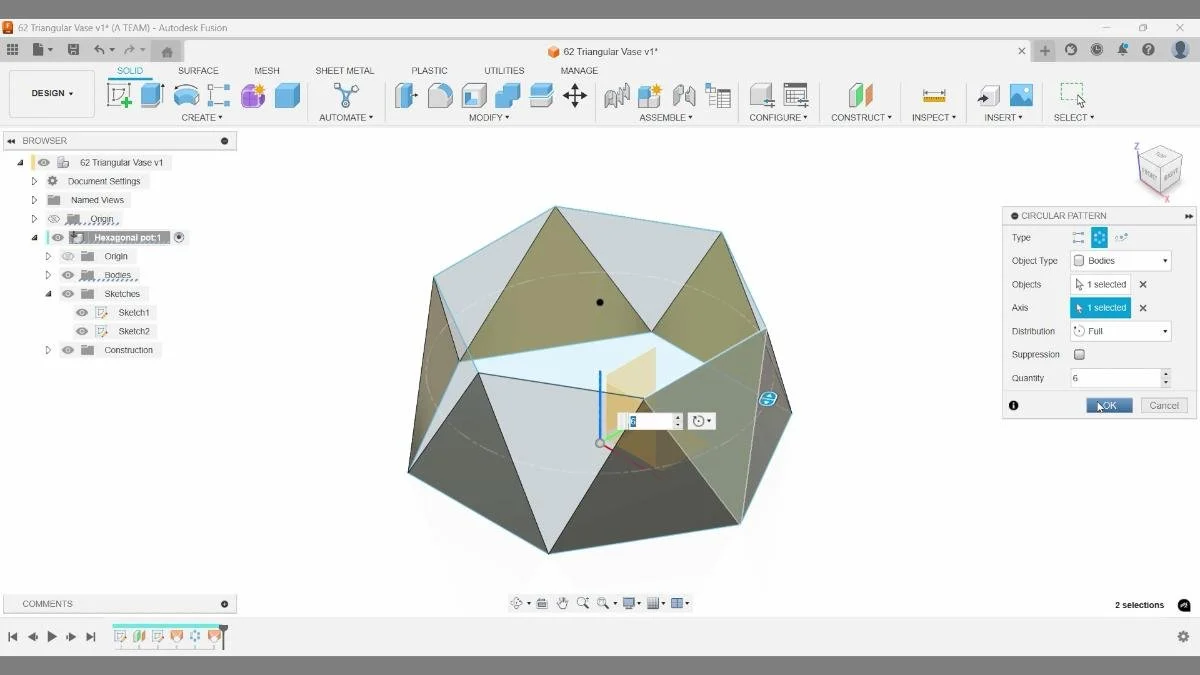
Task: Open the MODIFY dropdown menu
Action: click(x=489, y=118)
